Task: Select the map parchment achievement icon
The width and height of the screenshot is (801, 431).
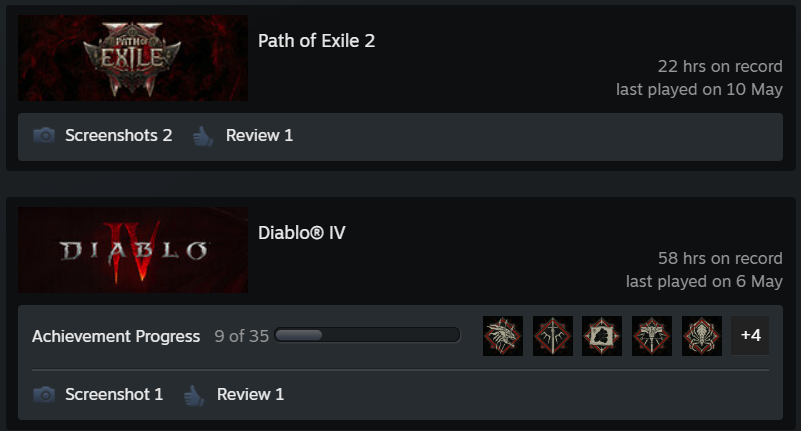Action: click(x=602, y=336)
